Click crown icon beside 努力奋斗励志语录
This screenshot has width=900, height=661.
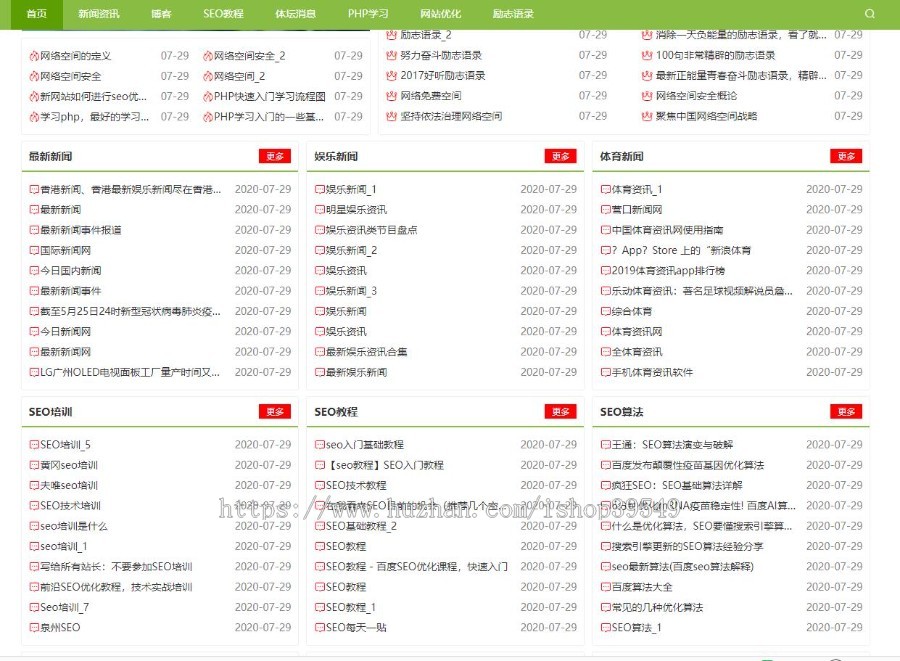[x=391, y=55]
